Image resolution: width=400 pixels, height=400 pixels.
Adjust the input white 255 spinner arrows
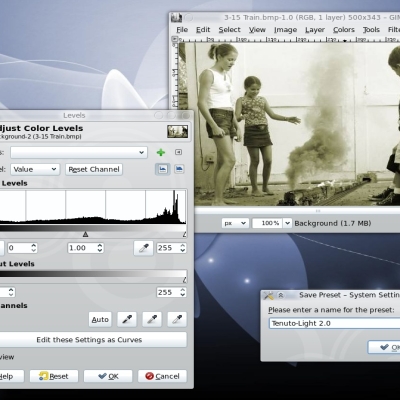tap(183, 248)
